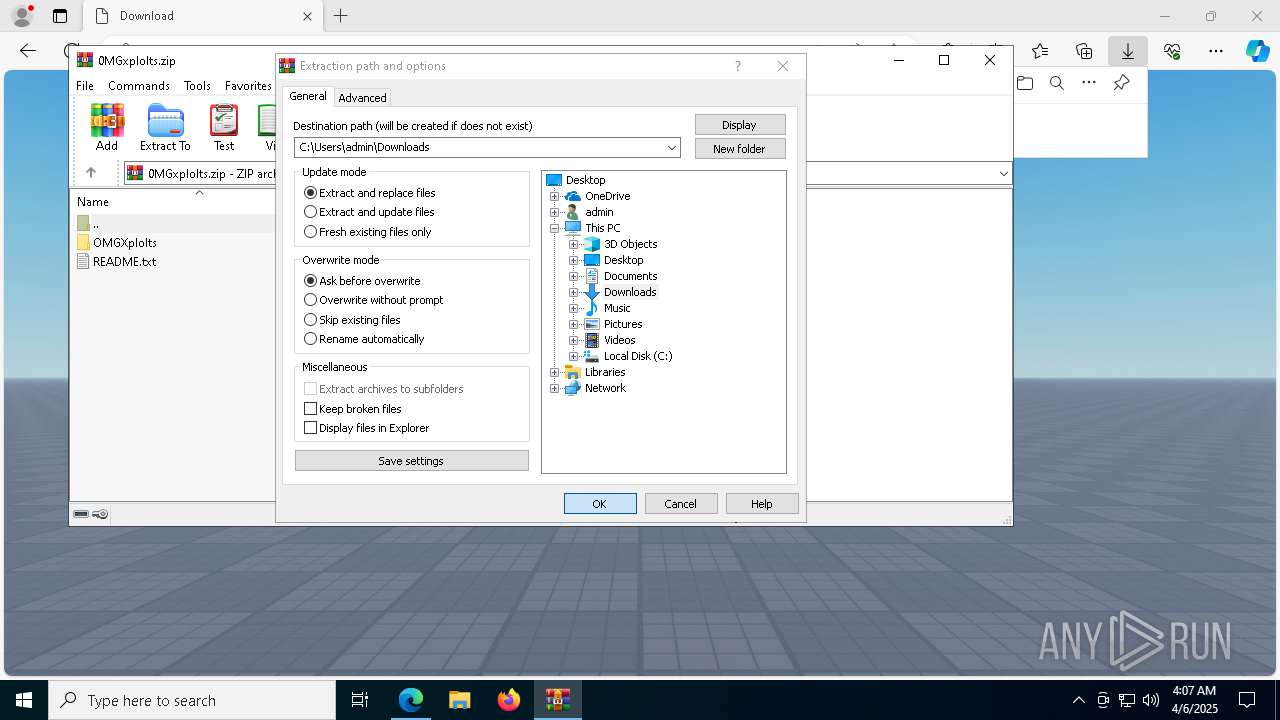1280x720 pixels.
Task: Select Fresh existing files only
Action: [367, 232]
